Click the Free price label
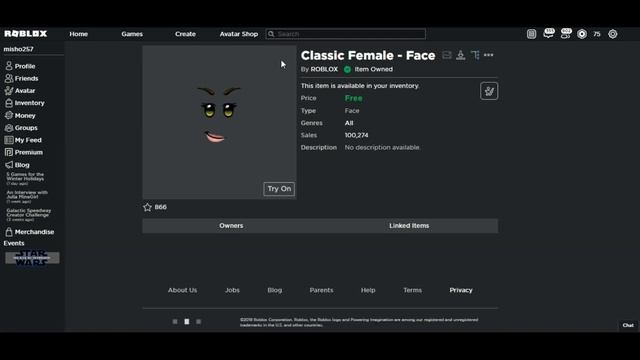640x360 pixels. [353, 98]
